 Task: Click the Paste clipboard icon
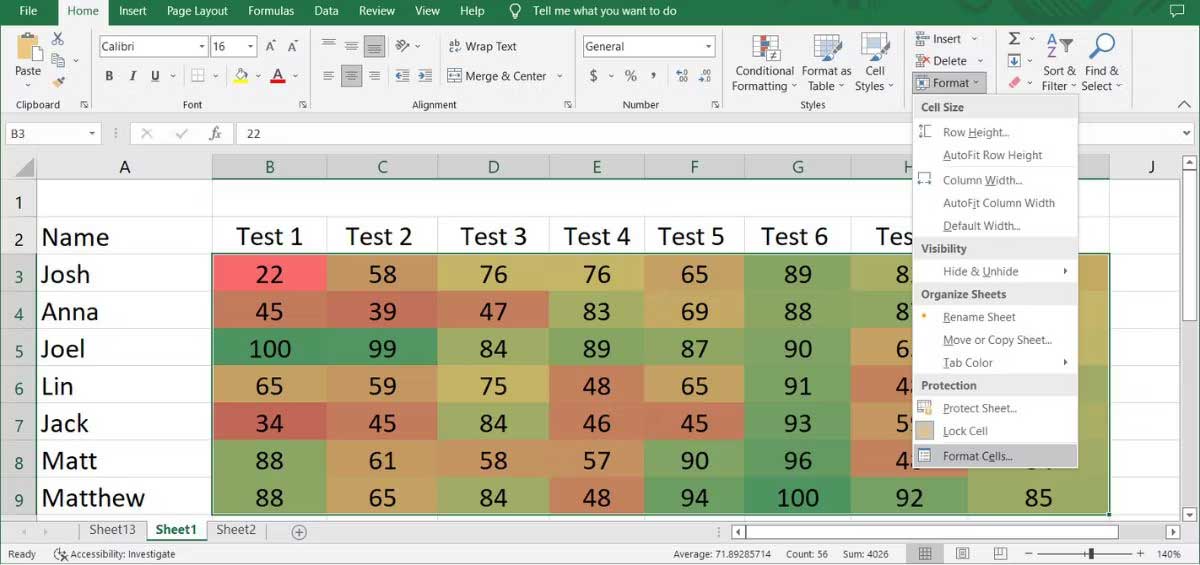click(x=28, y=46)
